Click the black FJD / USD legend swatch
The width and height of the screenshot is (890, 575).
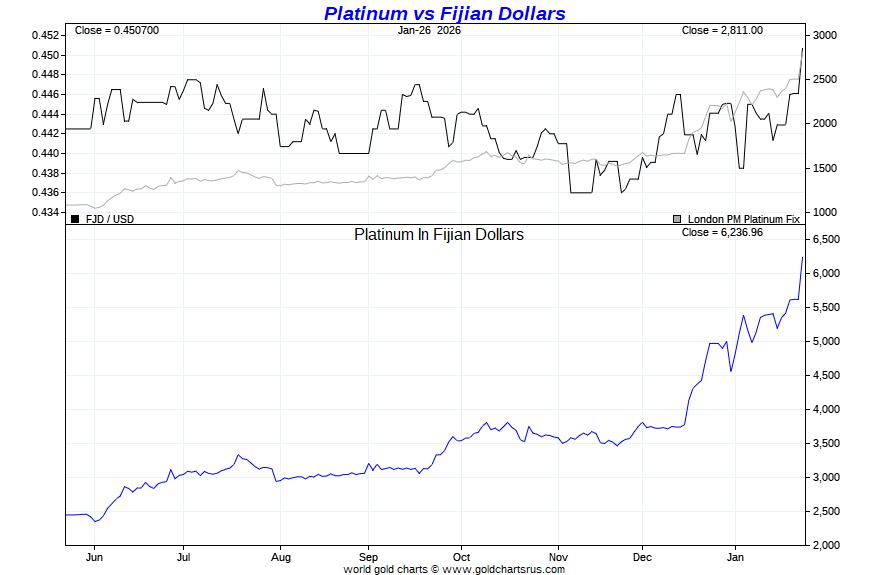click(x=75, y=219)
